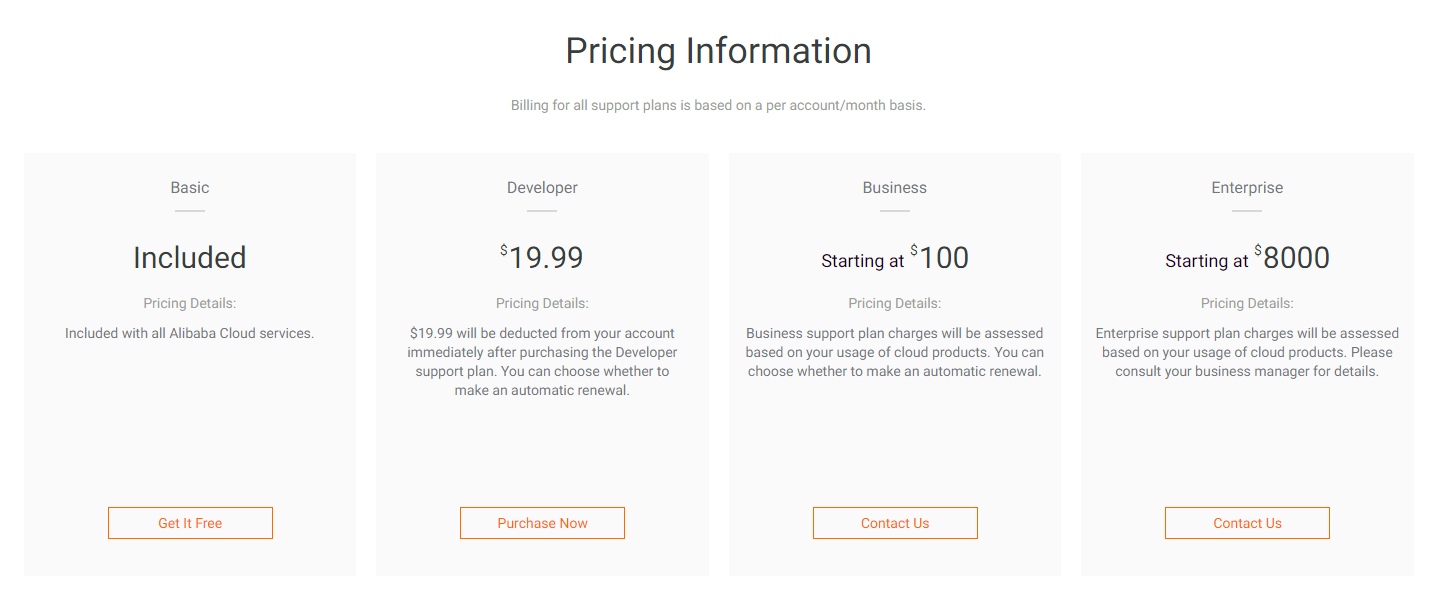This screenshot has height=590, width=1434.
Task: Click the Enterprise plan's Pricing Details label
Action: tap(1247, 303)
